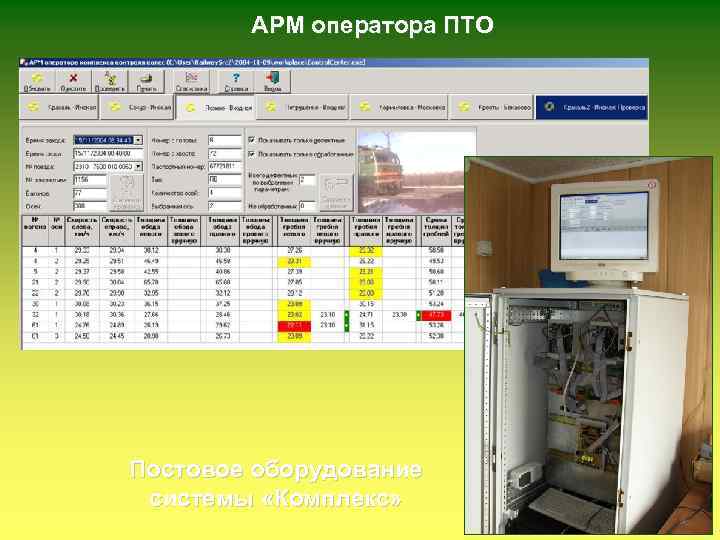
Task: Expand the 'Время захода' date dropdown
Action: [139, 140]
